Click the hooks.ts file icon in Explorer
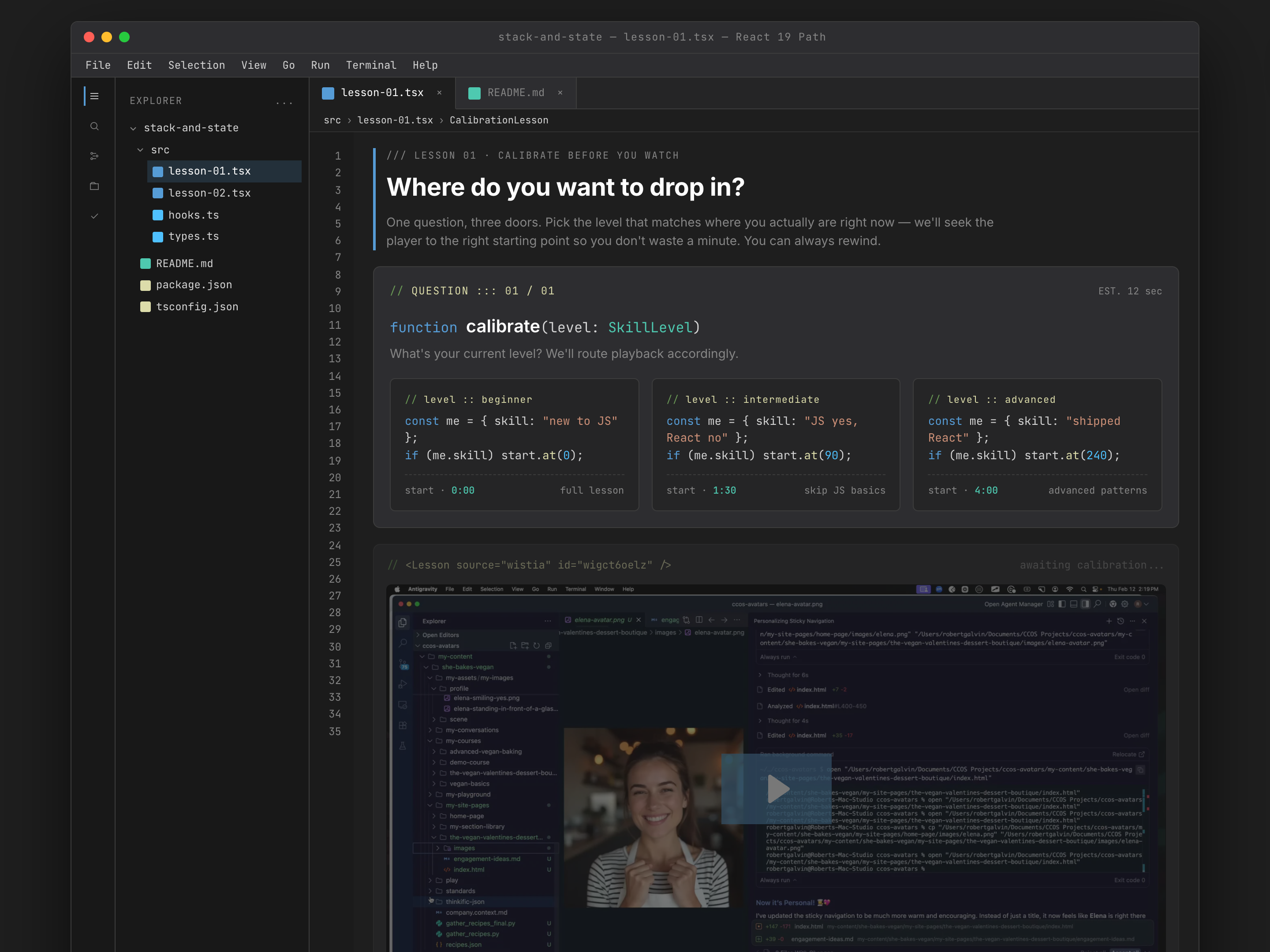This screenshot has height=952, width=1270. tap(158, 215)
